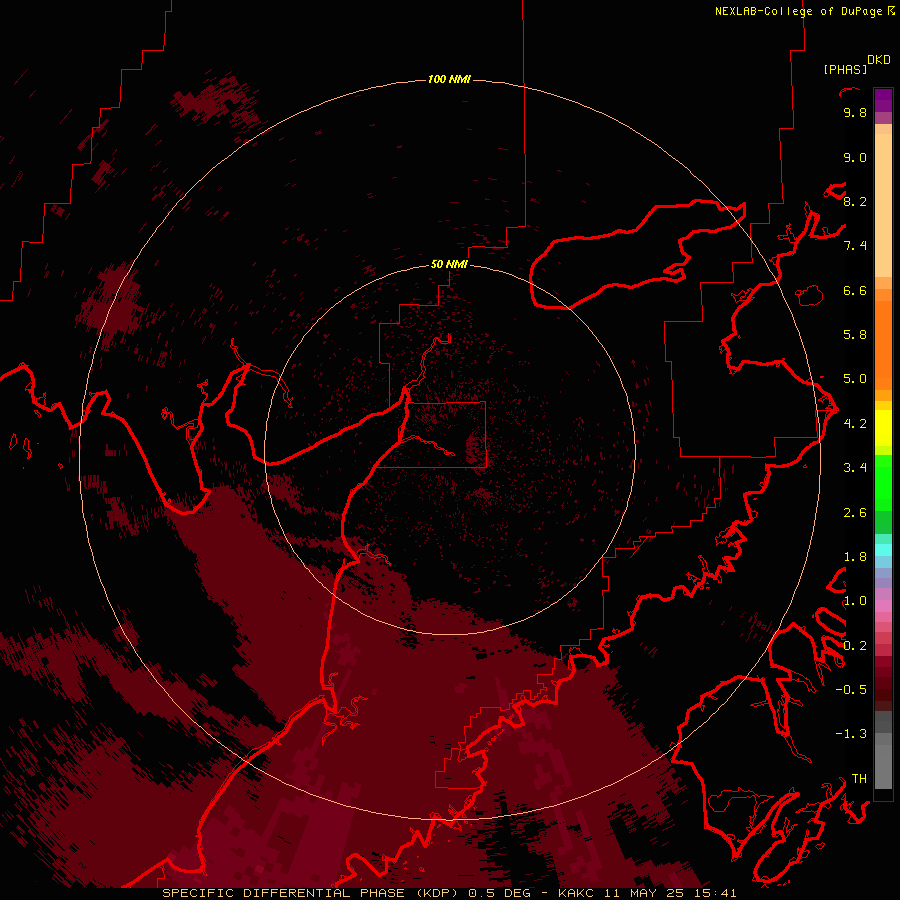Click the yellow segment of color bar
This screenshot has height=900, width=900.
883,428
